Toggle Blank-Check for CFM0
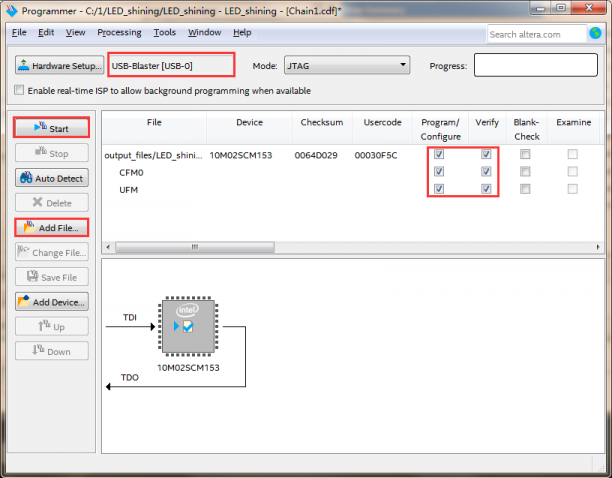This screenshot has width=612, height=478. coord(525,171)
